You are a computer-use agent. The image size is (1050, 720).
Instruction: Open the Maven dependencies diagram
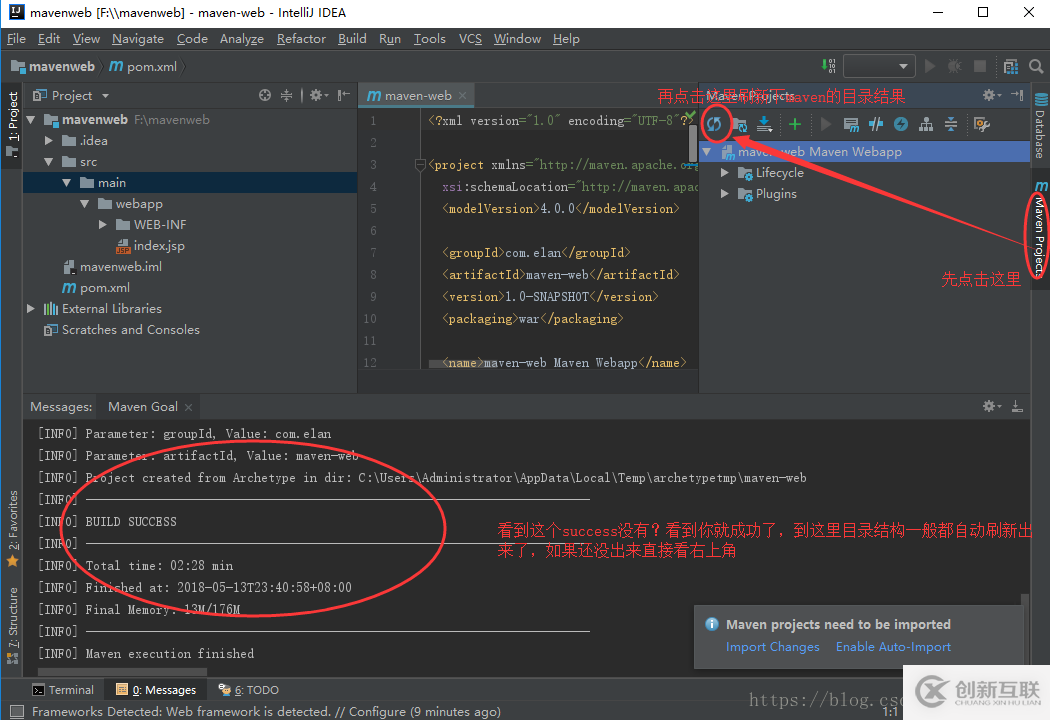coord(926,124)
